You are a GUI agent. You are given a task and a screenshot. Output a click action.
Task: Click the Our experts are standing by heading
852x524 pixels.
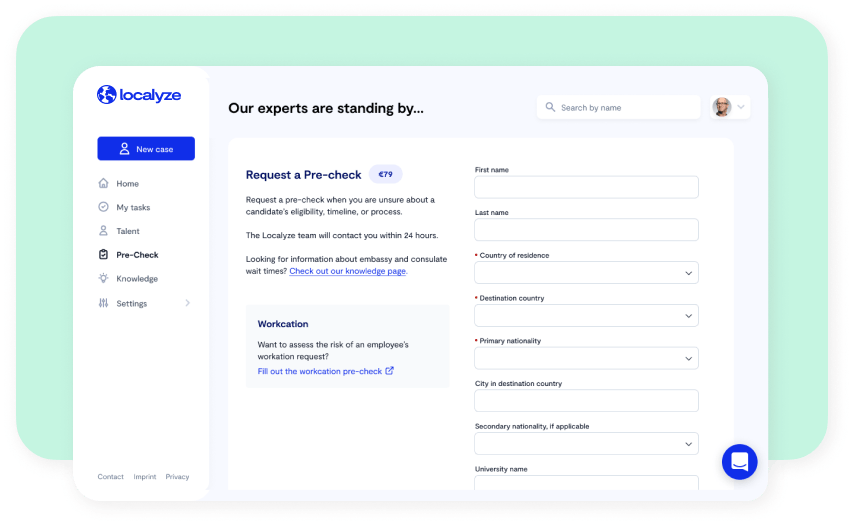coord(326,108)
